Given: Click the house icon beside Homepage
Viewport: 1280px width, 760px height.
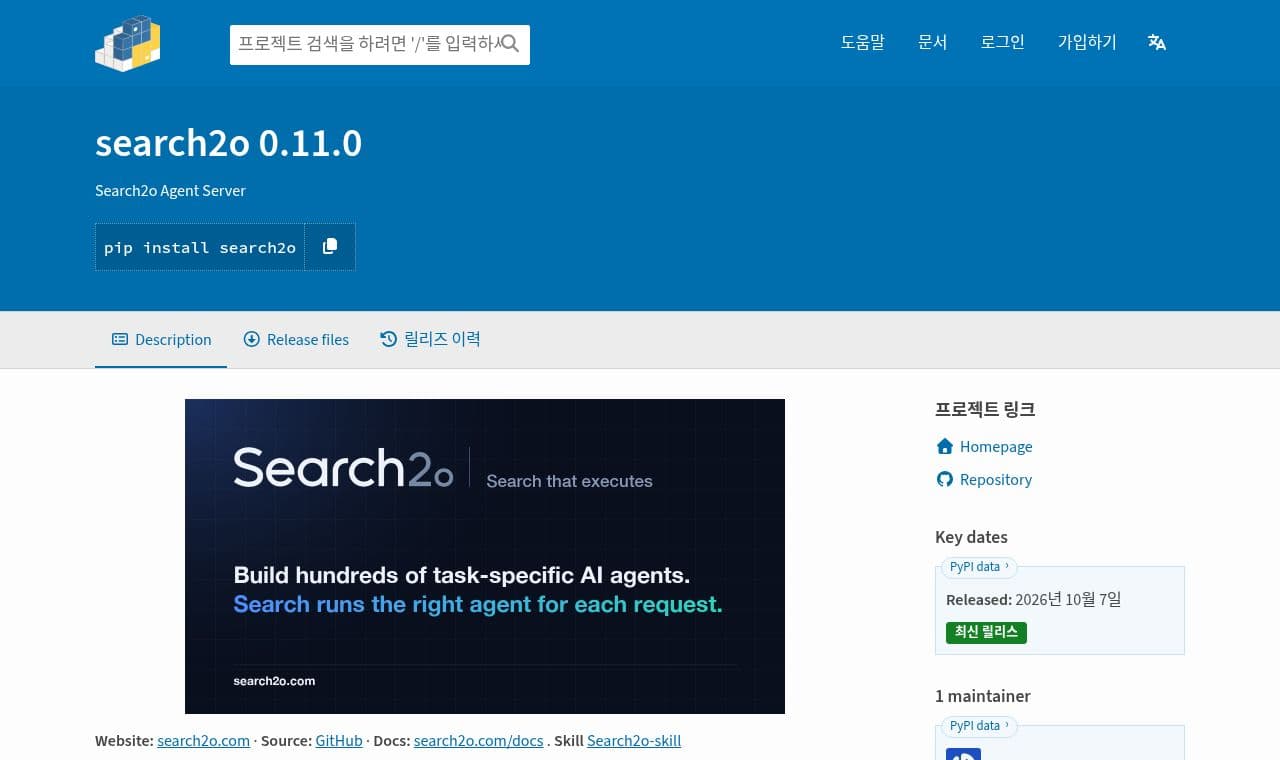Looking at the screenshot, I should coord(945,447).
